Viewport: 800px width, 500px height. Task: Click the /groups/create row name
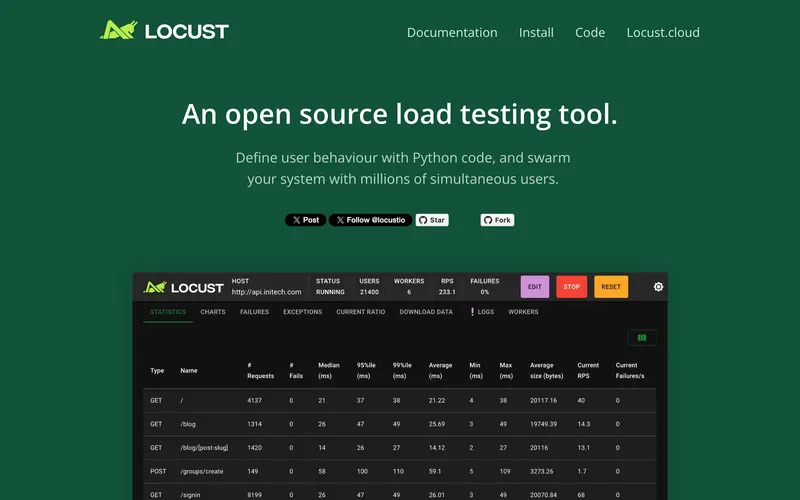[x=202, y=471]
